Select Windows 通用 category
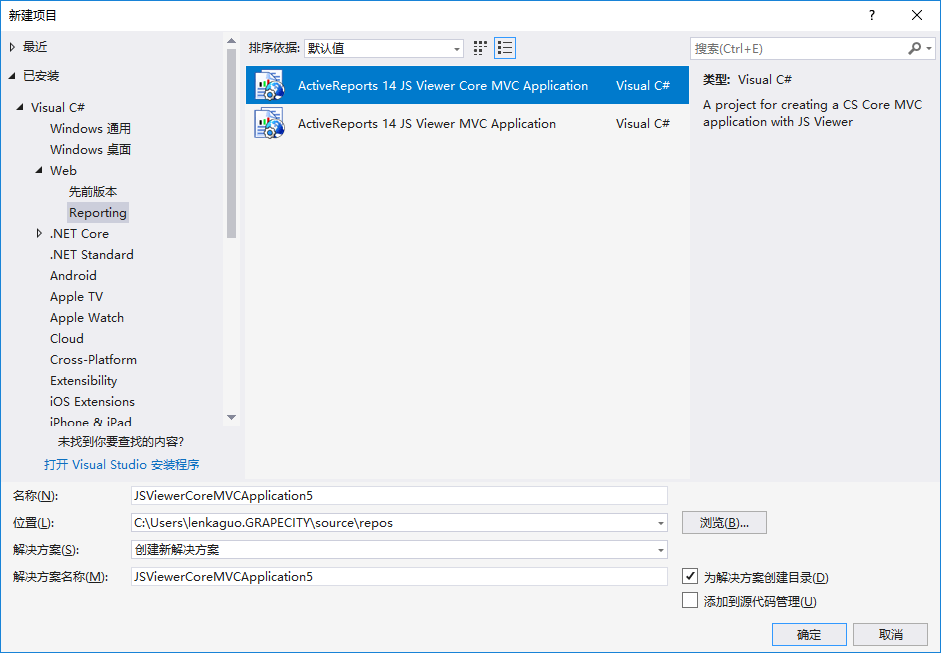This screenshot has width=941, height=653. (90, 128)
